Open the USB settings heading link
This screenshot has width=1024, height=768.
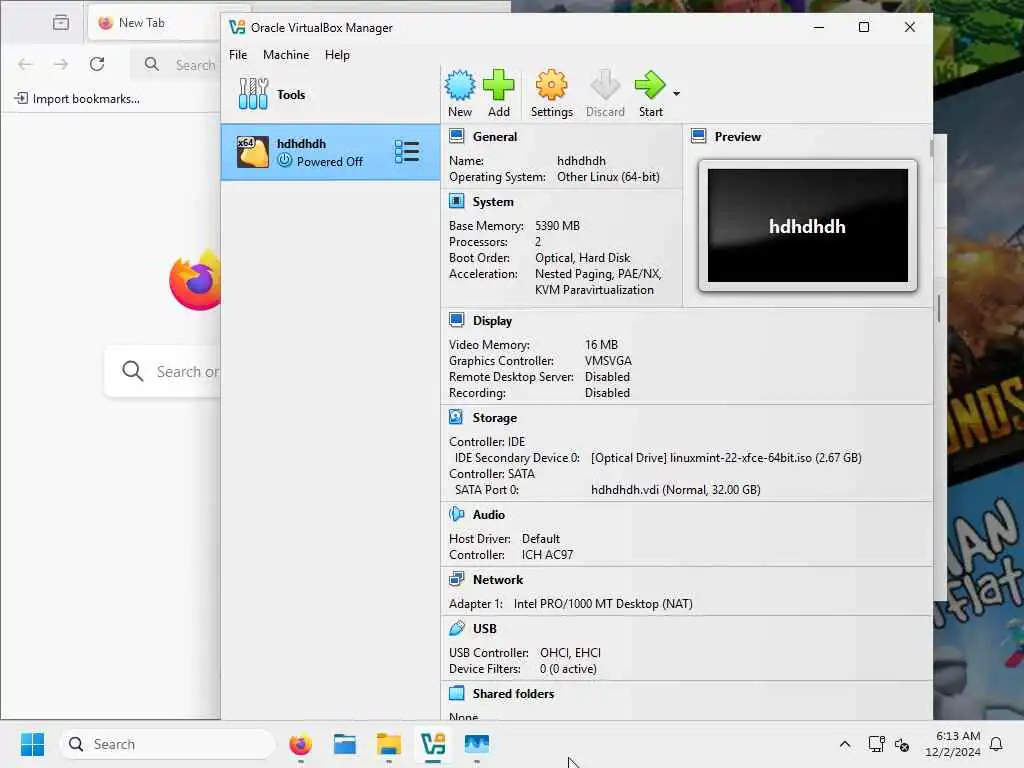[485, 629]
